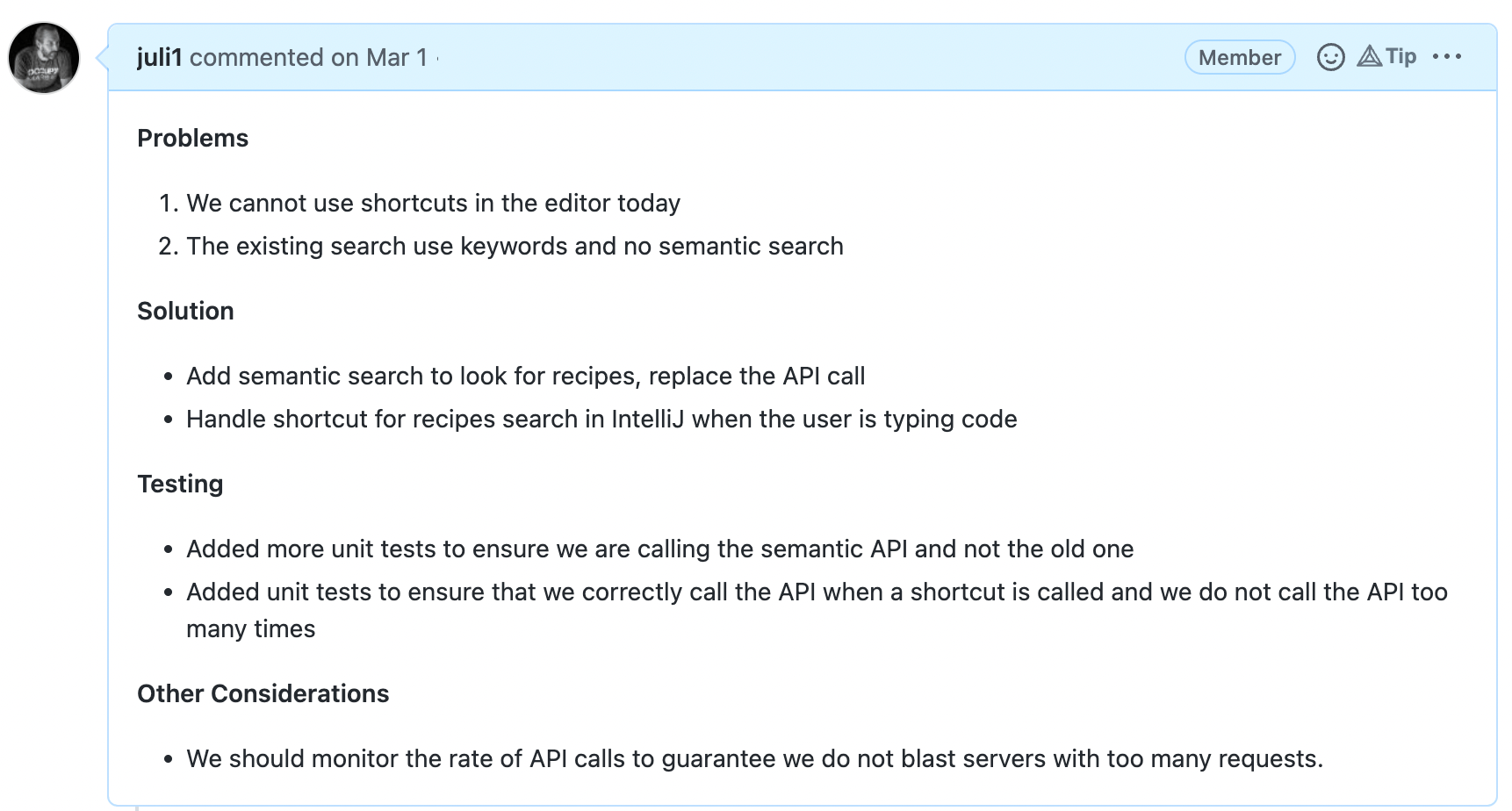1512x811 pixels.
Task: Select the Testing heading
Action: tap(180, 483)
